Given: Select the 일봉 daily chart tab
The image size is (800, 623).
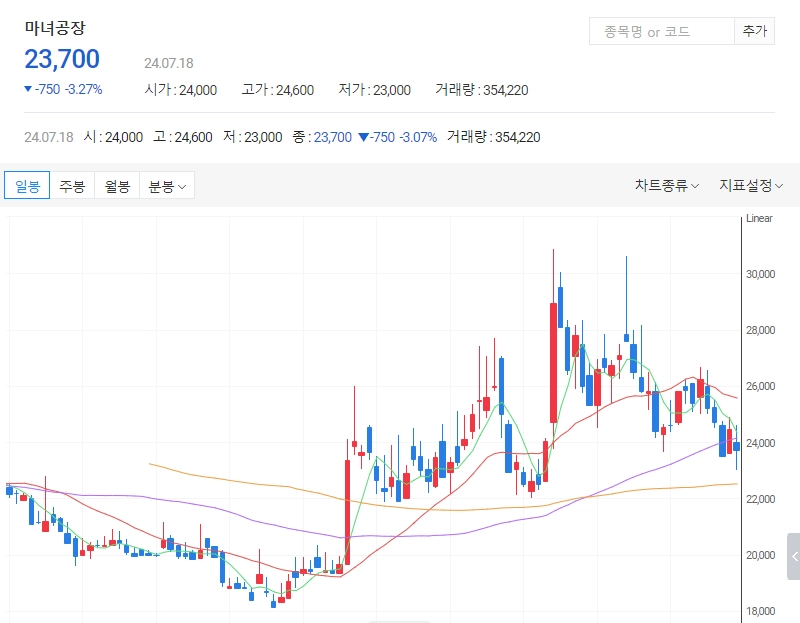Looking at the screenshot, I should pyautogui.click(x=27, y=185).
